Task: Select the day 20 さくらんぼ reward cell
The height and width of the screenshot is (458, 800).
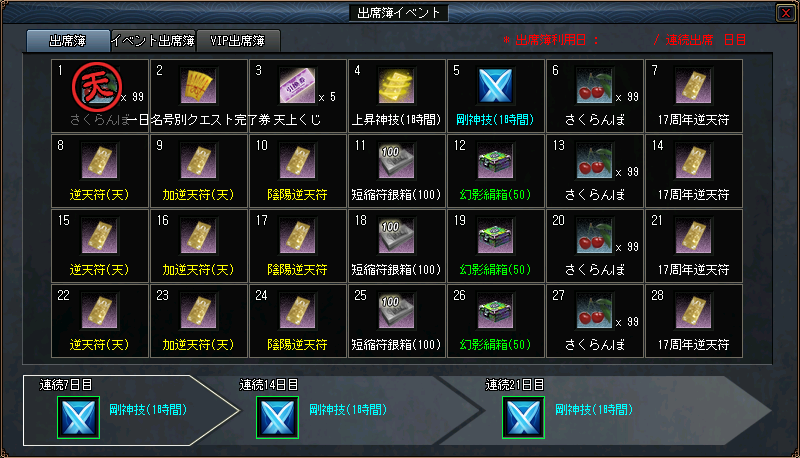Action: (x=595, y=246)
